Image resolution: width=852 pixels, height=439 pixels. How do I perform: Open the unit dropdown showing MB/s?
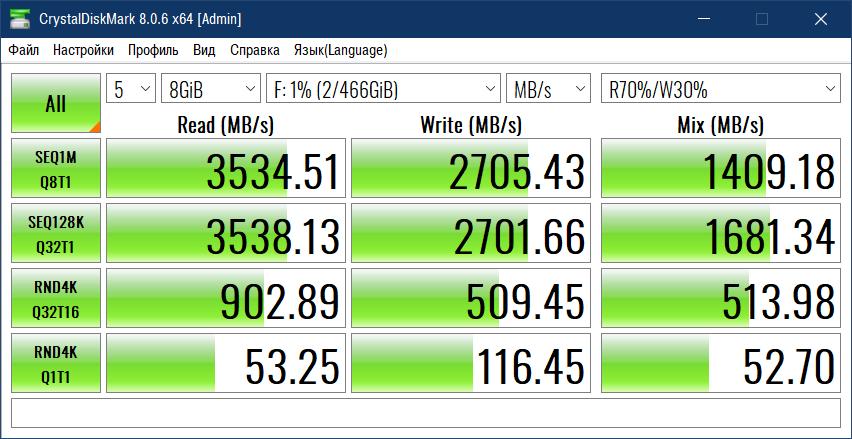pyautogui.click(x=548, y=89)
